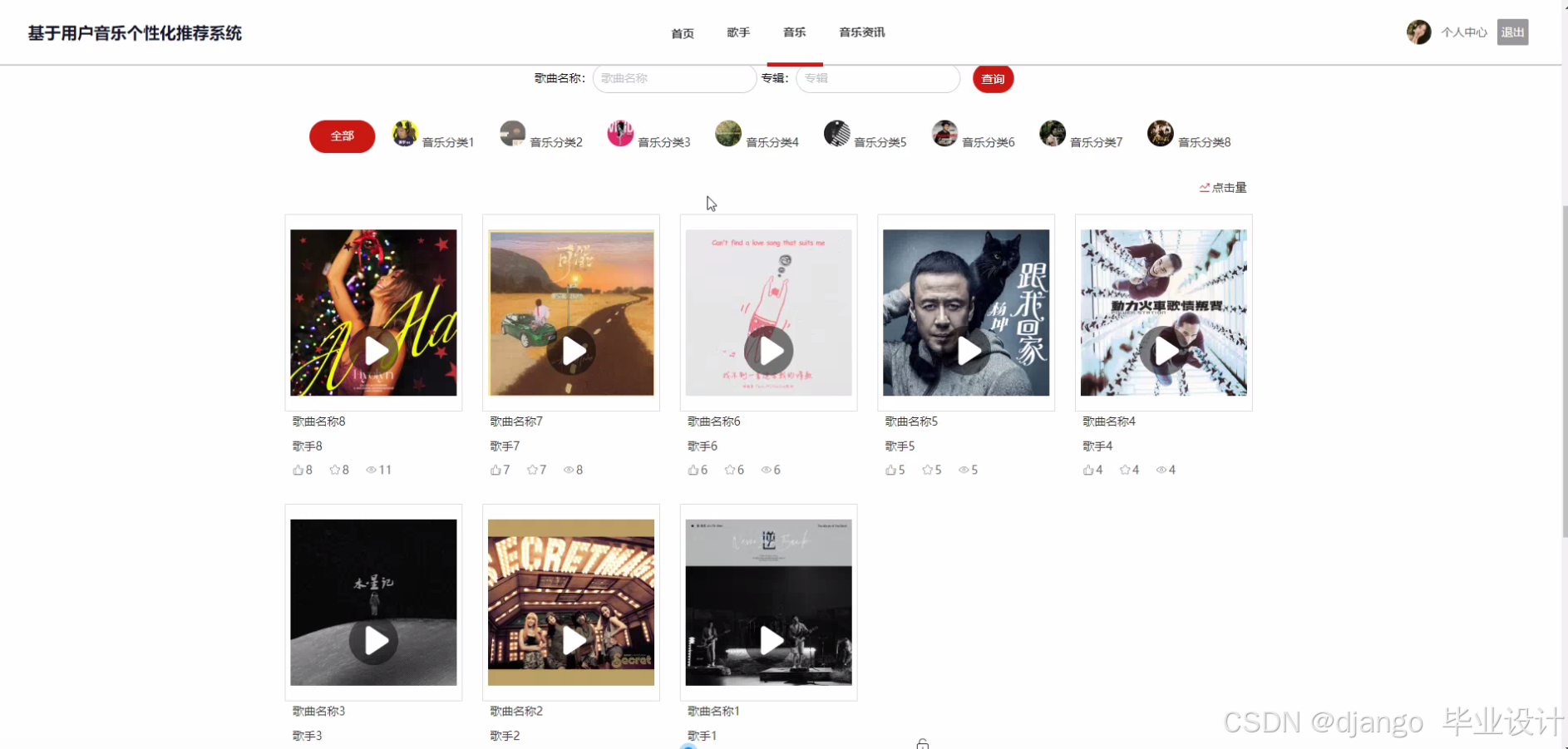Screen dimensions: 1568x749
Task: Click the artist name 歌手1
Action: (703, 736)
